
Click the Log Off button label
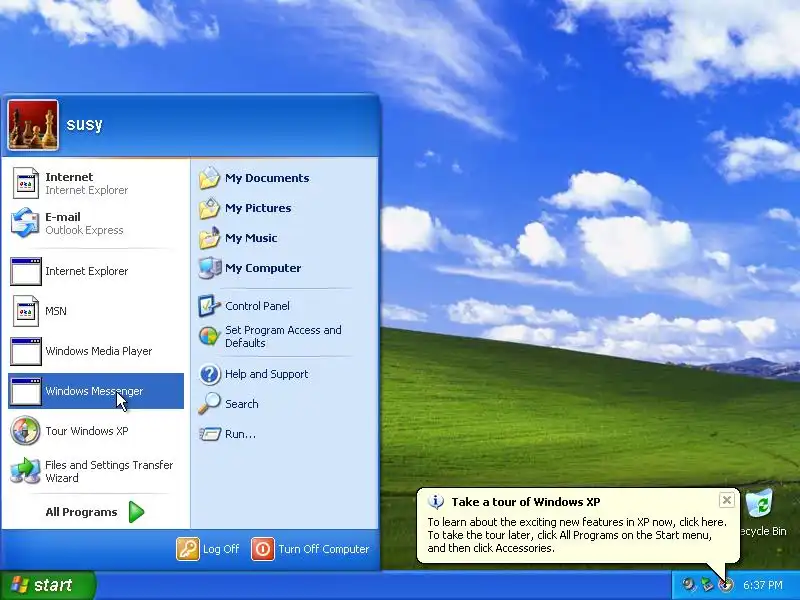221,549
